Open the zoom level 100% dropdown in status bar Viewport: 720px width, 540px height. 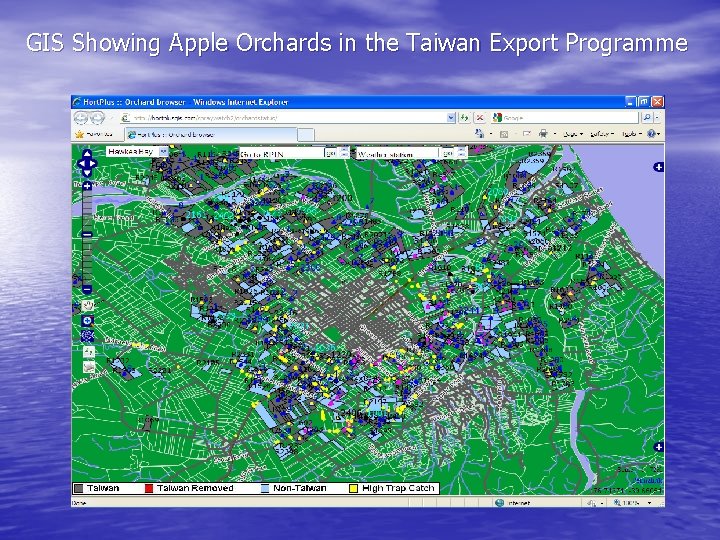(x=649, y=503)
